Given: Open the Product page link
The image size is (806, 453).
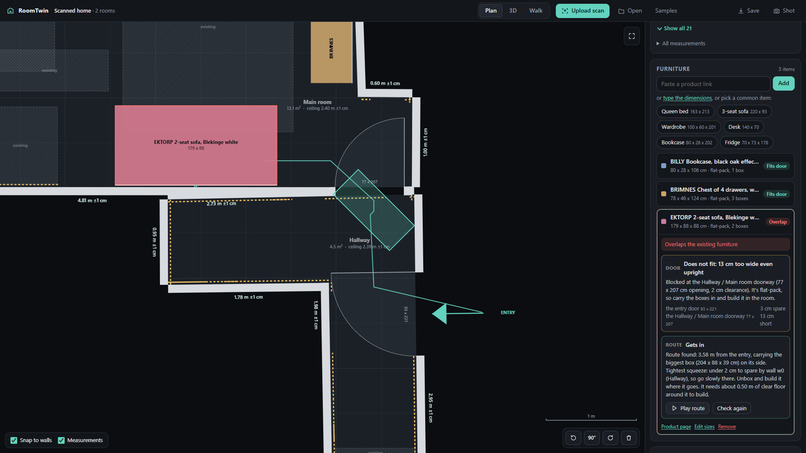Looking at the screenshot, I should click(676, 427).
